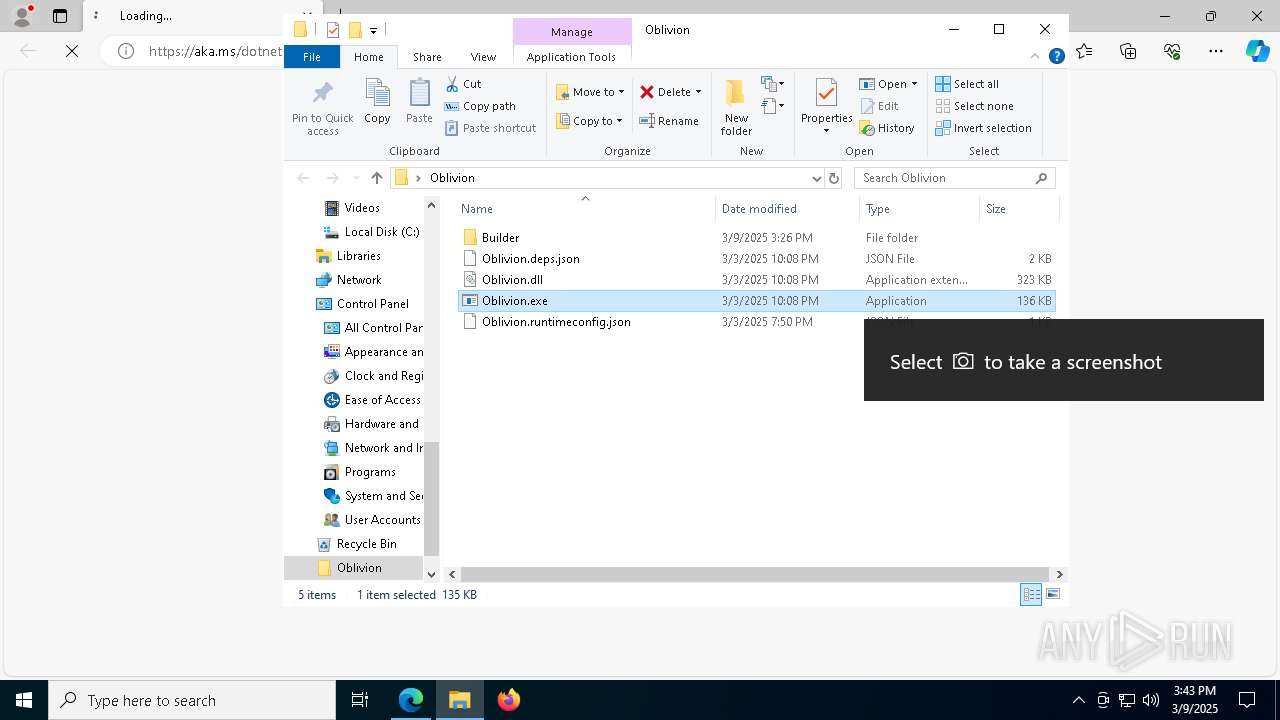This screenshot has width=1280, height=720.
Task: Switch to Details view layout icon
Action: 1031,595
